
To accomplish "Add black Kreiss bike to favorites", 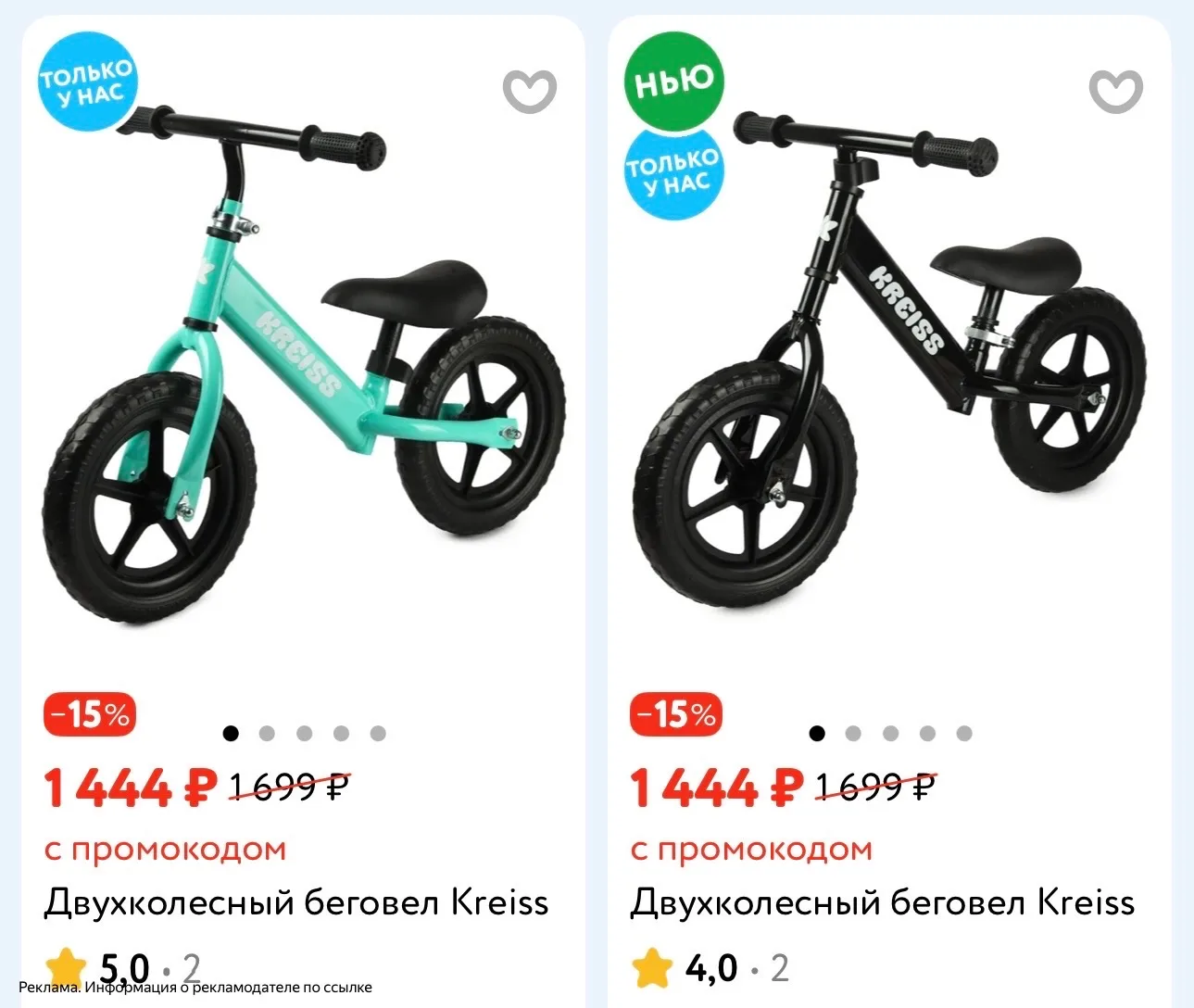I will pyautogui.click(x=1115, y=91).
